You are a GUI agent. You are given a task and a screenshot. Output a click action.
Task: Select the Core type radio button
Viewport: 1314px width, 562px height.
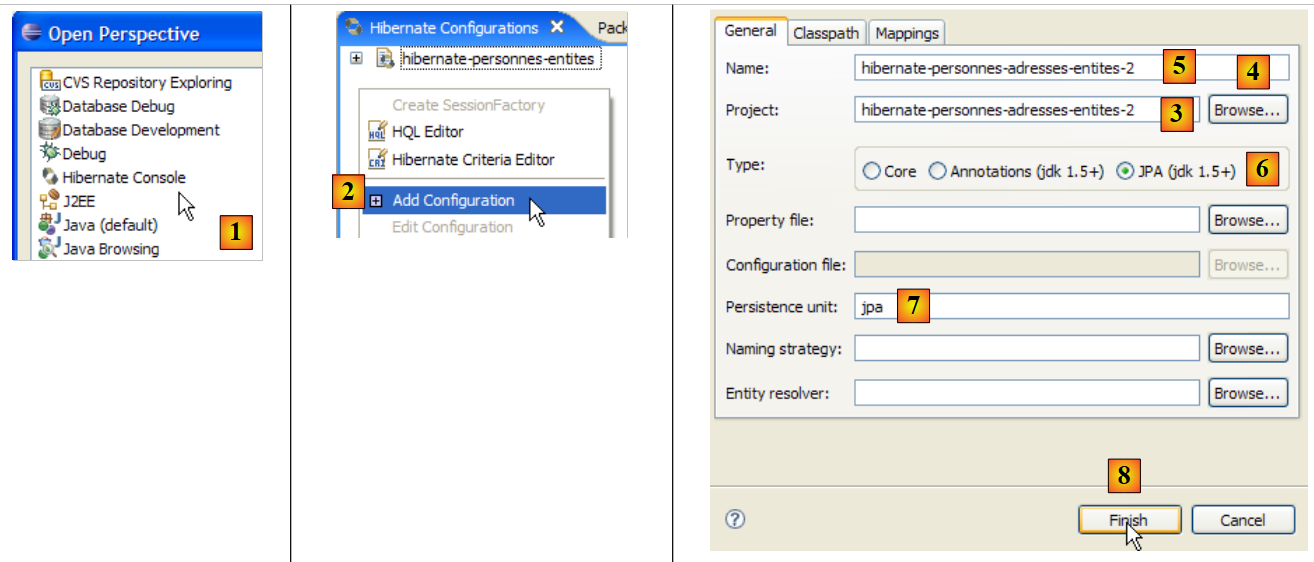[871, 172]
